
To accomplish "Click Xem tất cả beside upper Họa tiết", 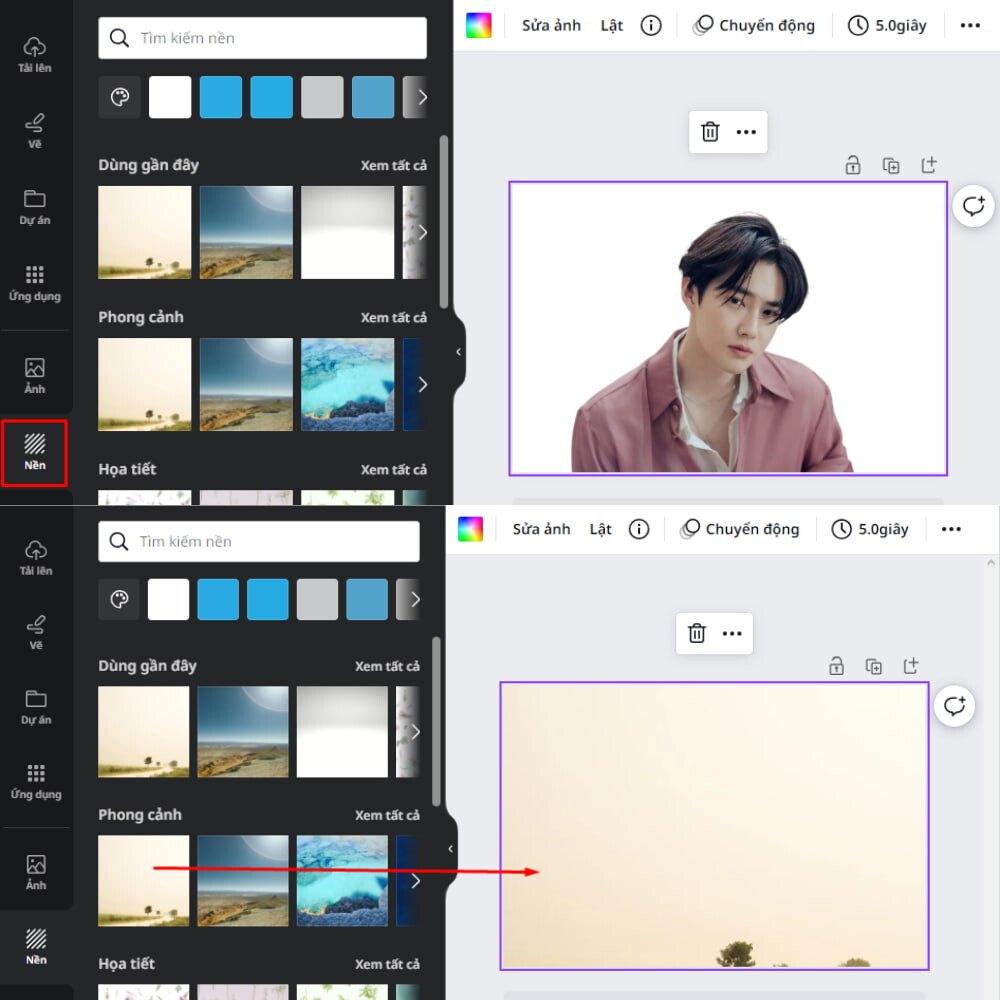I will [393, 470].
